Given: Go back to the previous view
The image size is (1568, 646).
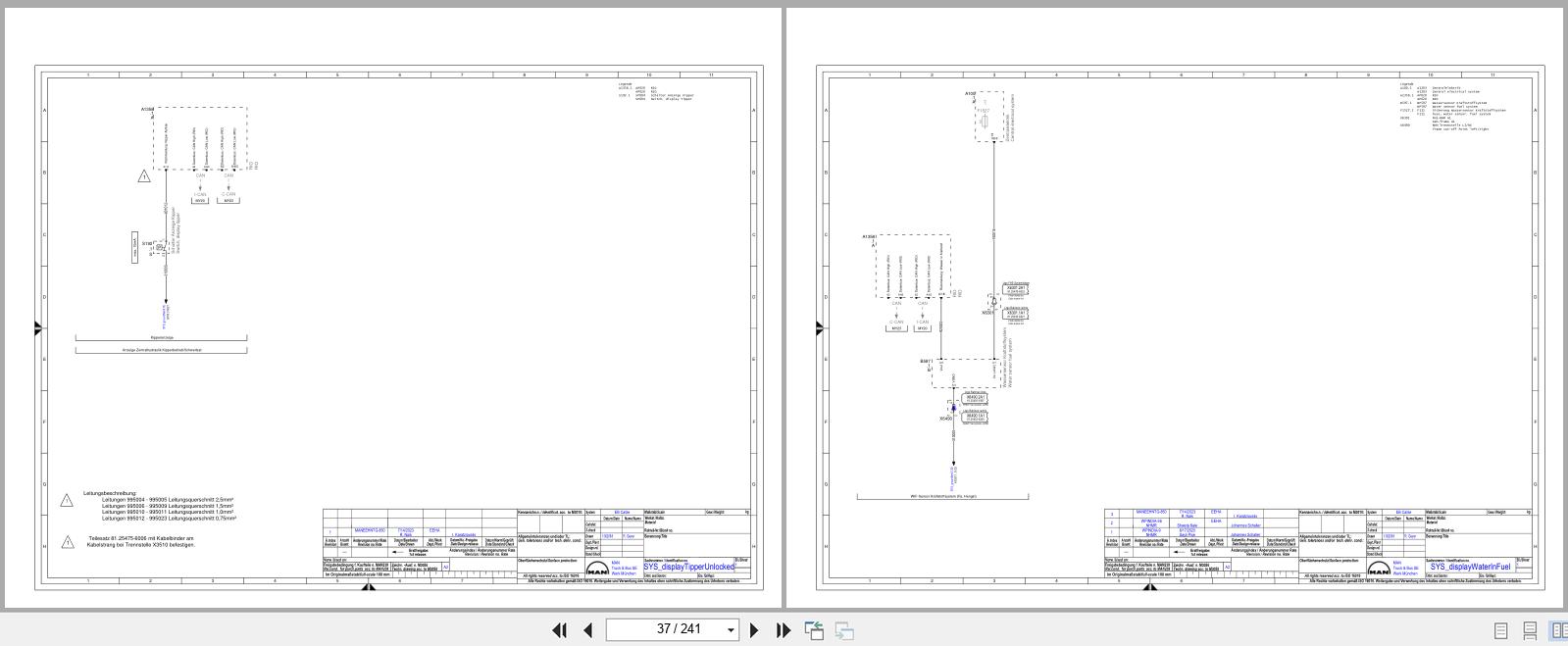Looking at the screenshot, I should [814, 630].
